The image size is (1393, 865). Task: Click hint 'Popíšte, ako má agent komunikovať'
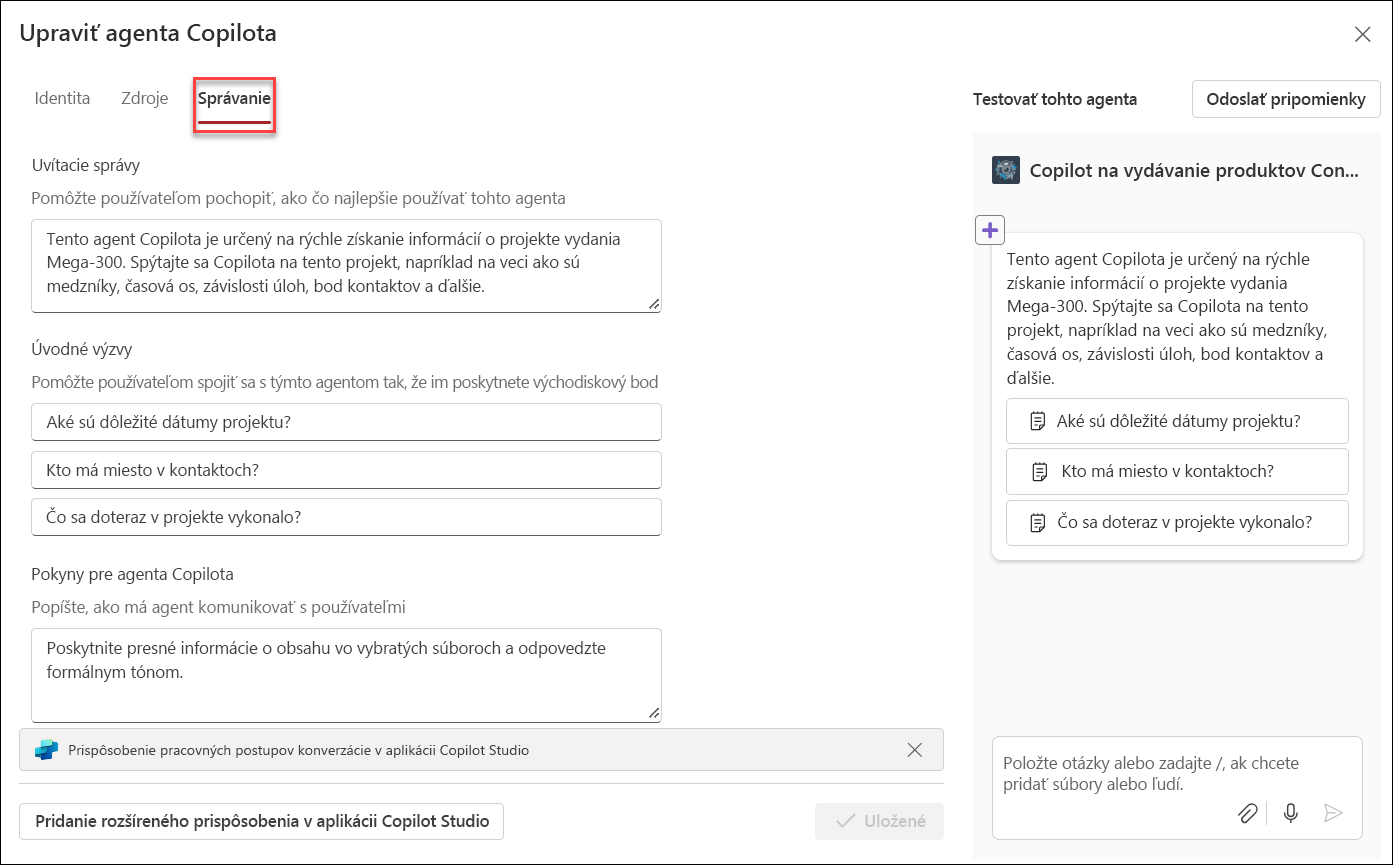(218, 607)
